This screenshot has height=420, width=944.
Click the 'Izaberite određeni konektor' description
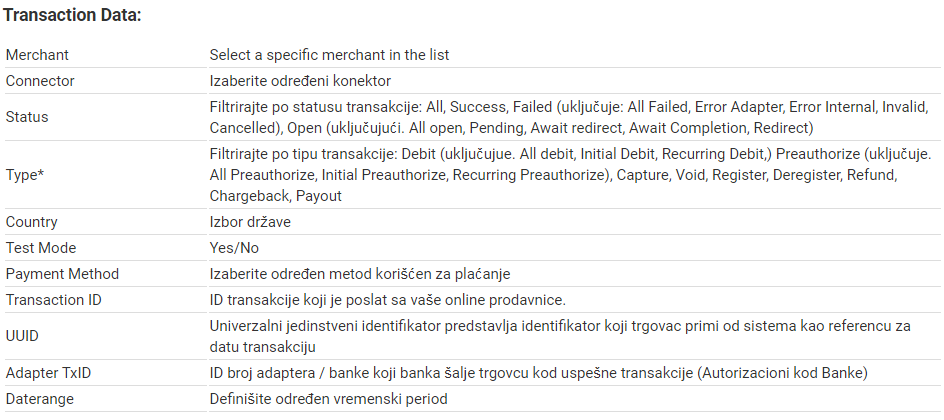click(300, 81)
